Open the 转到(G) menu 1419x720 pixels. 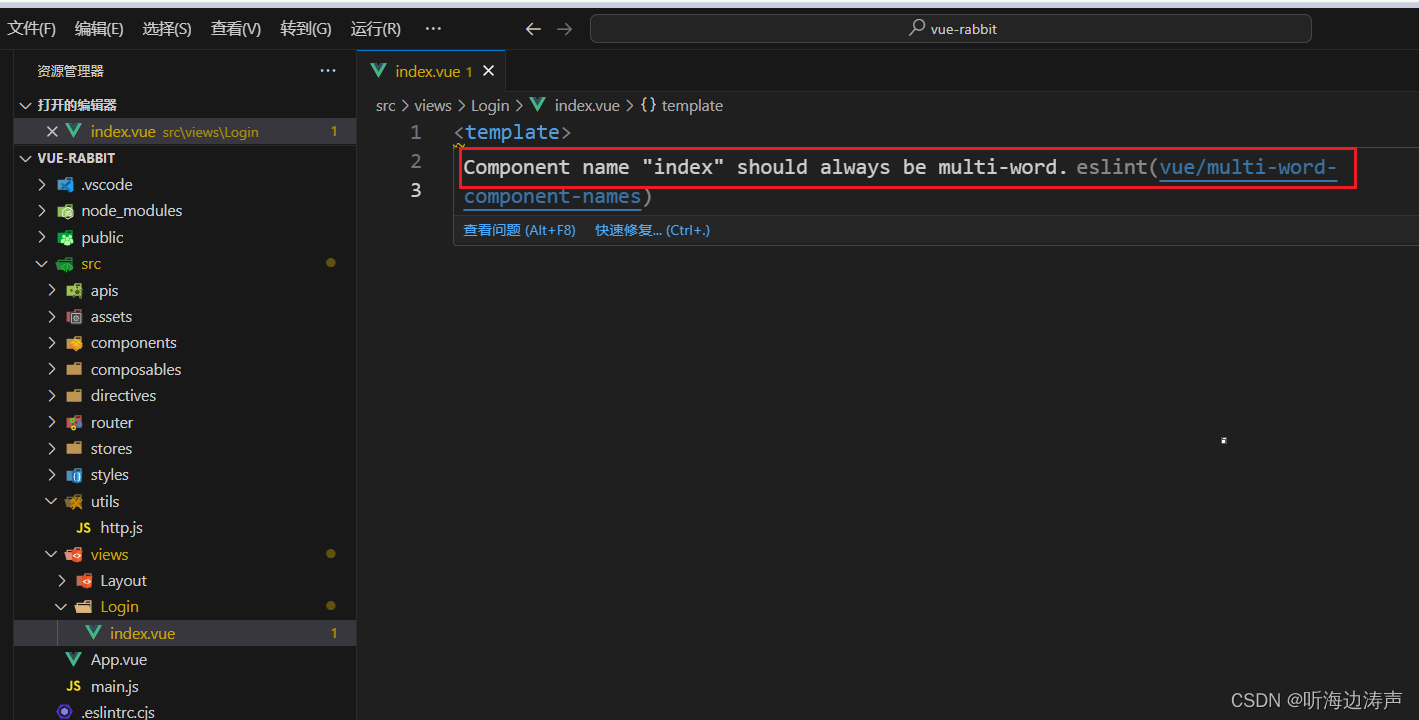point(306,29)
